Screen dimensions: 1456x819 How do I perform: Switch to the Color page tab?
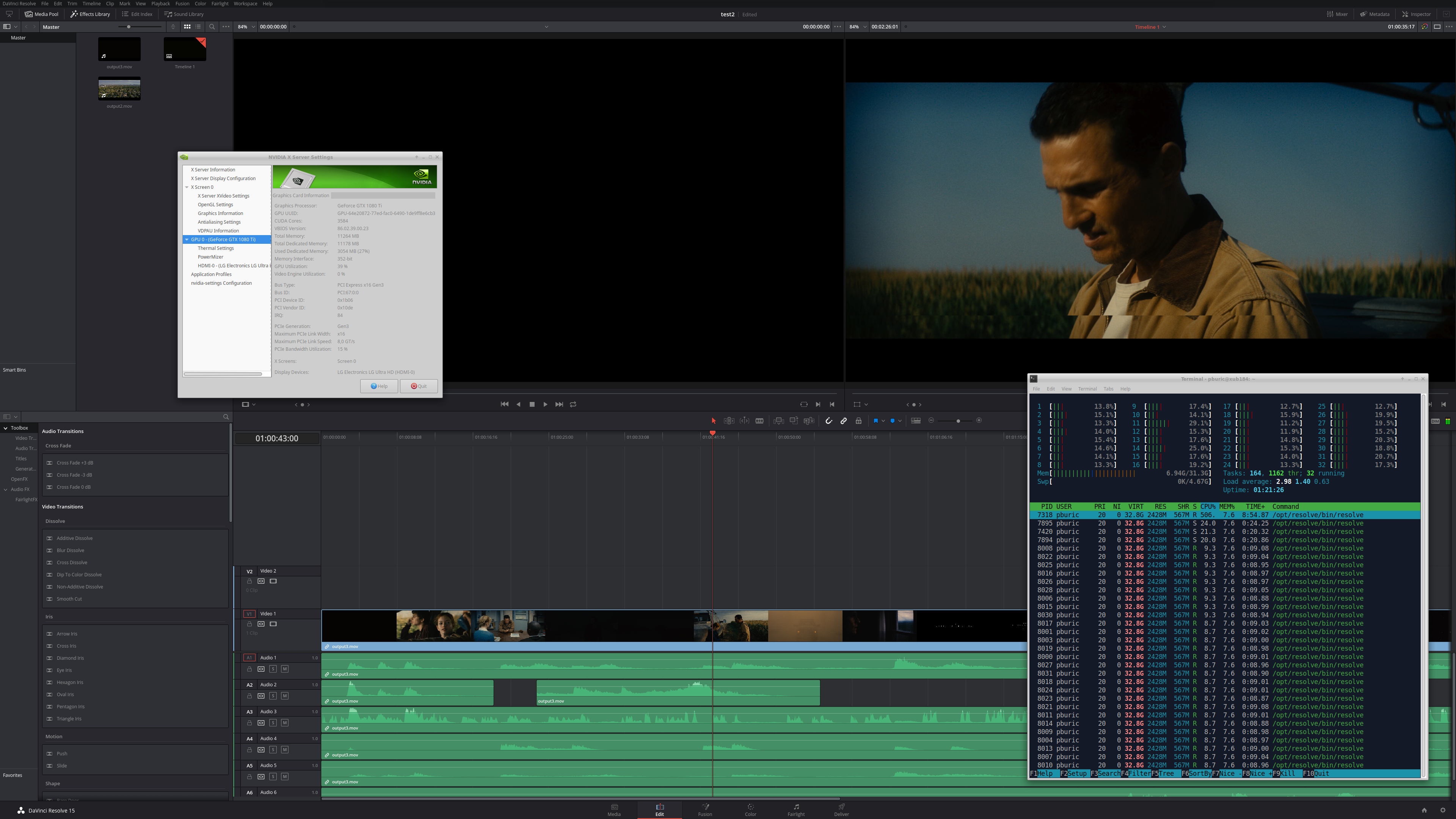pyautogui.click(x=750, y=810)
